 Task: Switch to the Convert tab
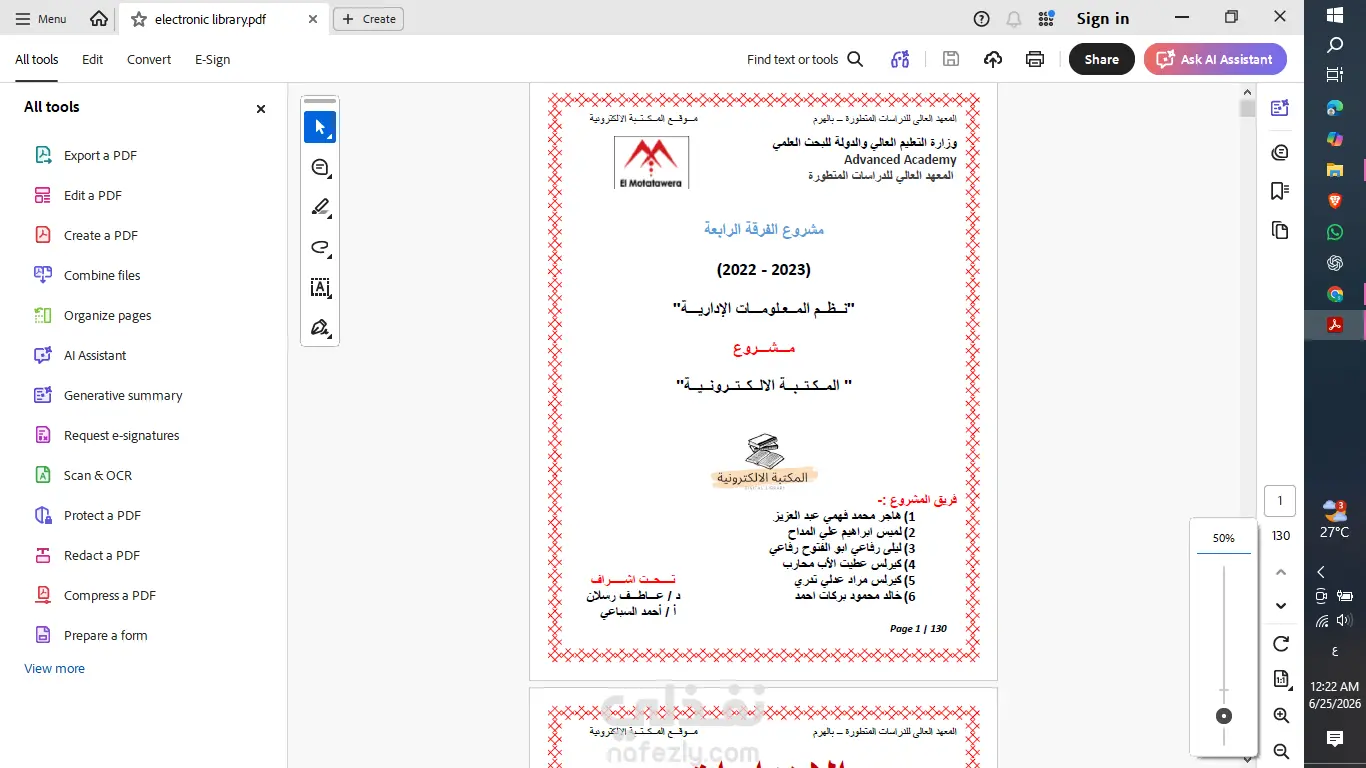(149, 59)
